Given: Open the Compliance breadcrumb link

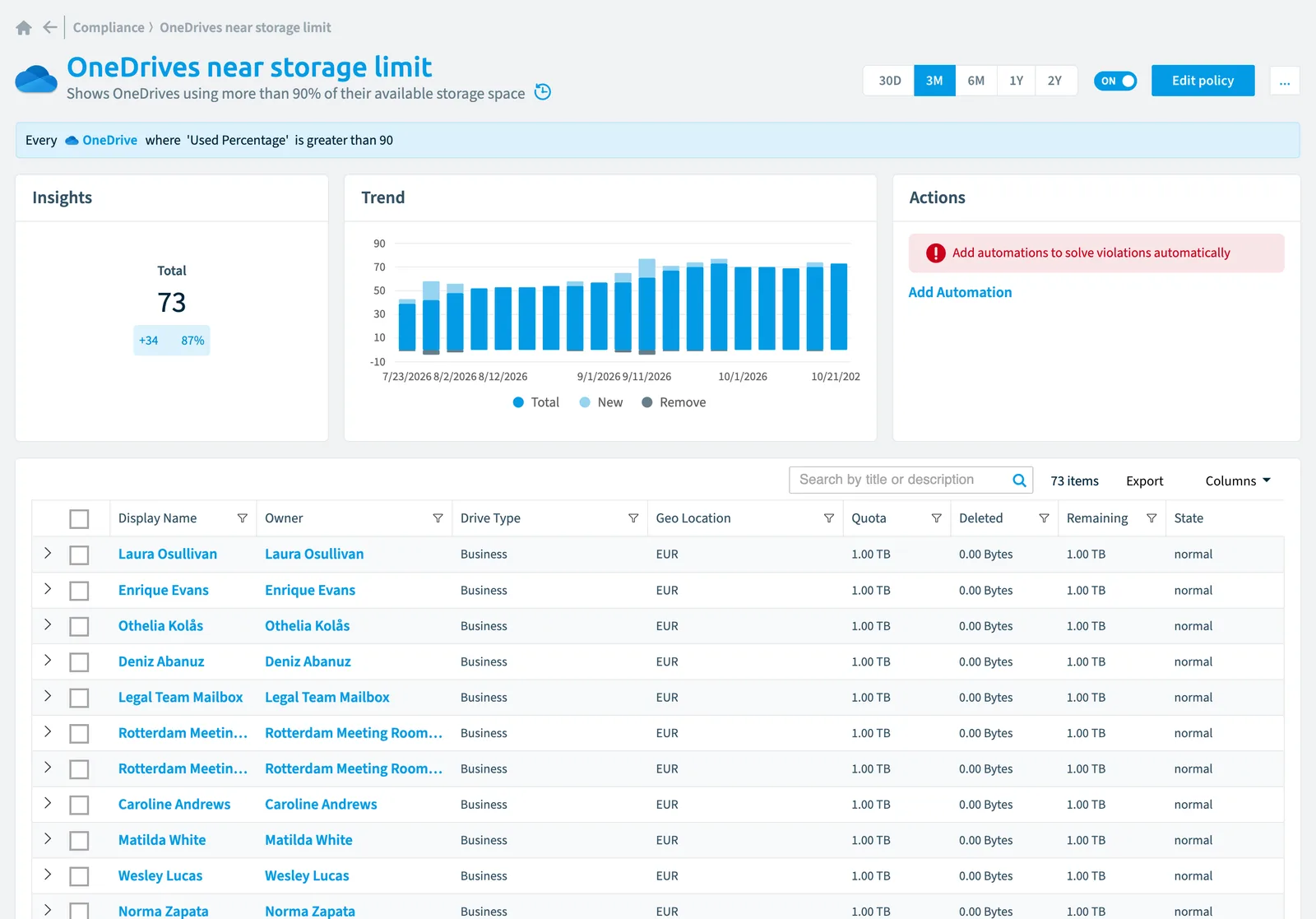Looking at the screenshot, I should pyautogui.click(x=109, y=27).
